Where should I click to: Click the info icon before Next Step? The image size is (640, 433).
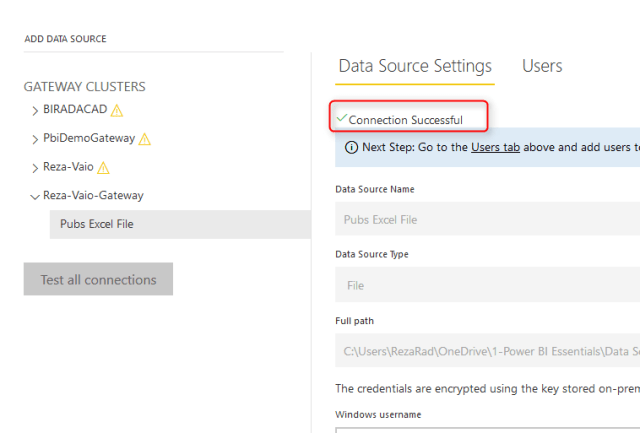pos(351,147)
